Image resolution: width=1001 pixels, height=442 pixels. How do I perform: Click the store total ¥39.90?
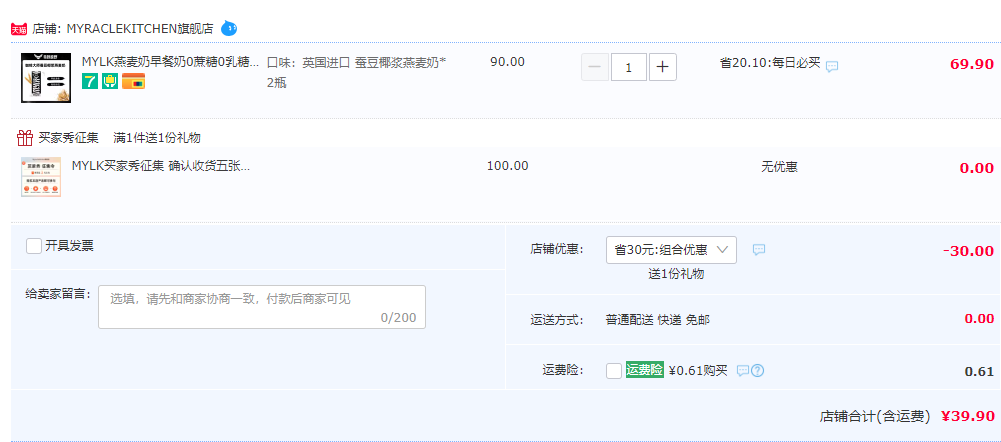click(x=968, y=416)
